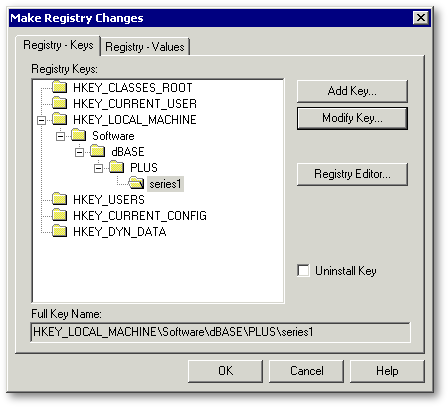This screenshot has width=448, height=407.
Task: Launch the Registry Editor button
Action: point(352,174)
